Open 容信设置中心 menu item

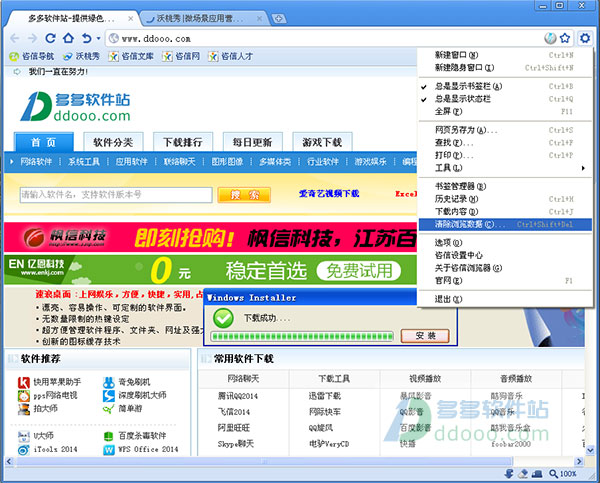(505, 255)
